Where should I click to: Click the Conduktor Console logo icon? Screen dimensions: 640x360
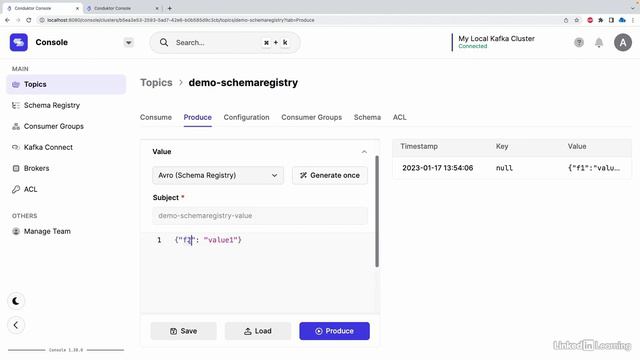(19, 42)
